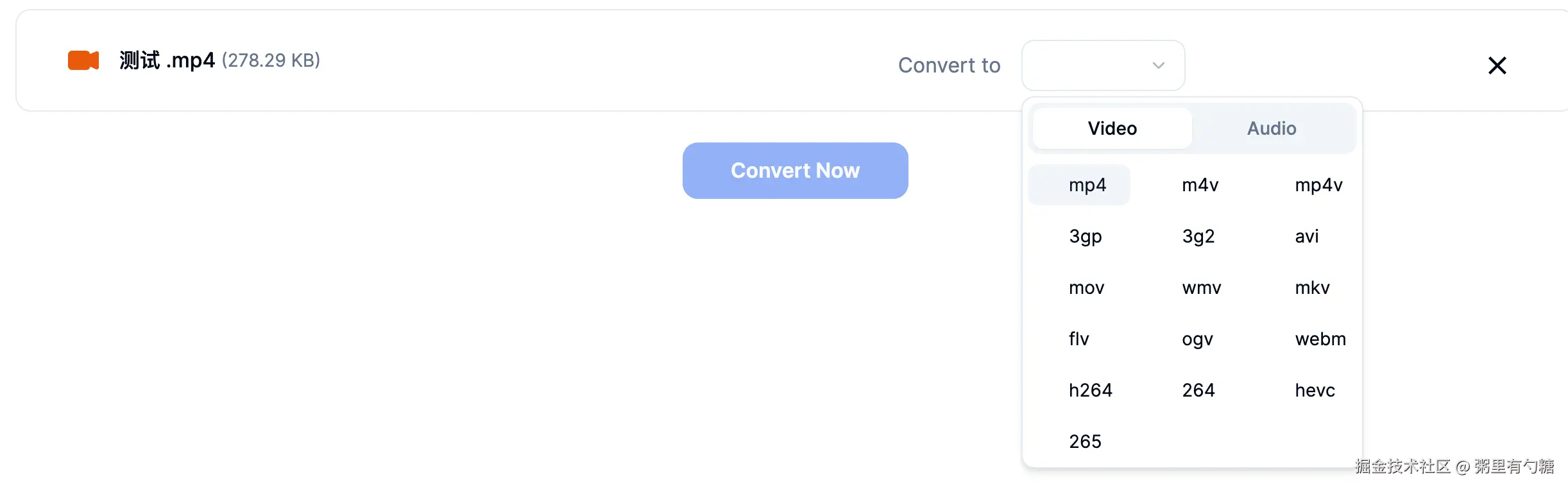Select mp4v from format list
The image size is (1568, 489).
pos(1318,185)
